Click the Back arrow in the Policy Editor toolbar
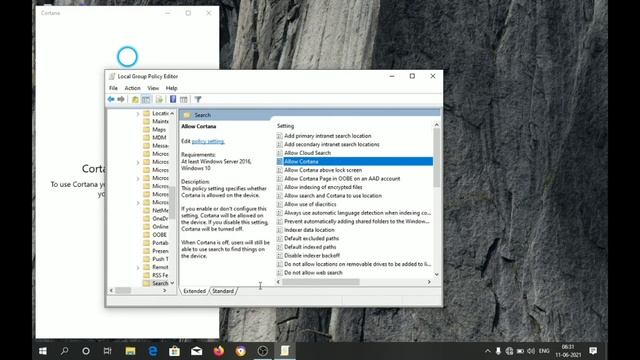 tap(111, 99)
